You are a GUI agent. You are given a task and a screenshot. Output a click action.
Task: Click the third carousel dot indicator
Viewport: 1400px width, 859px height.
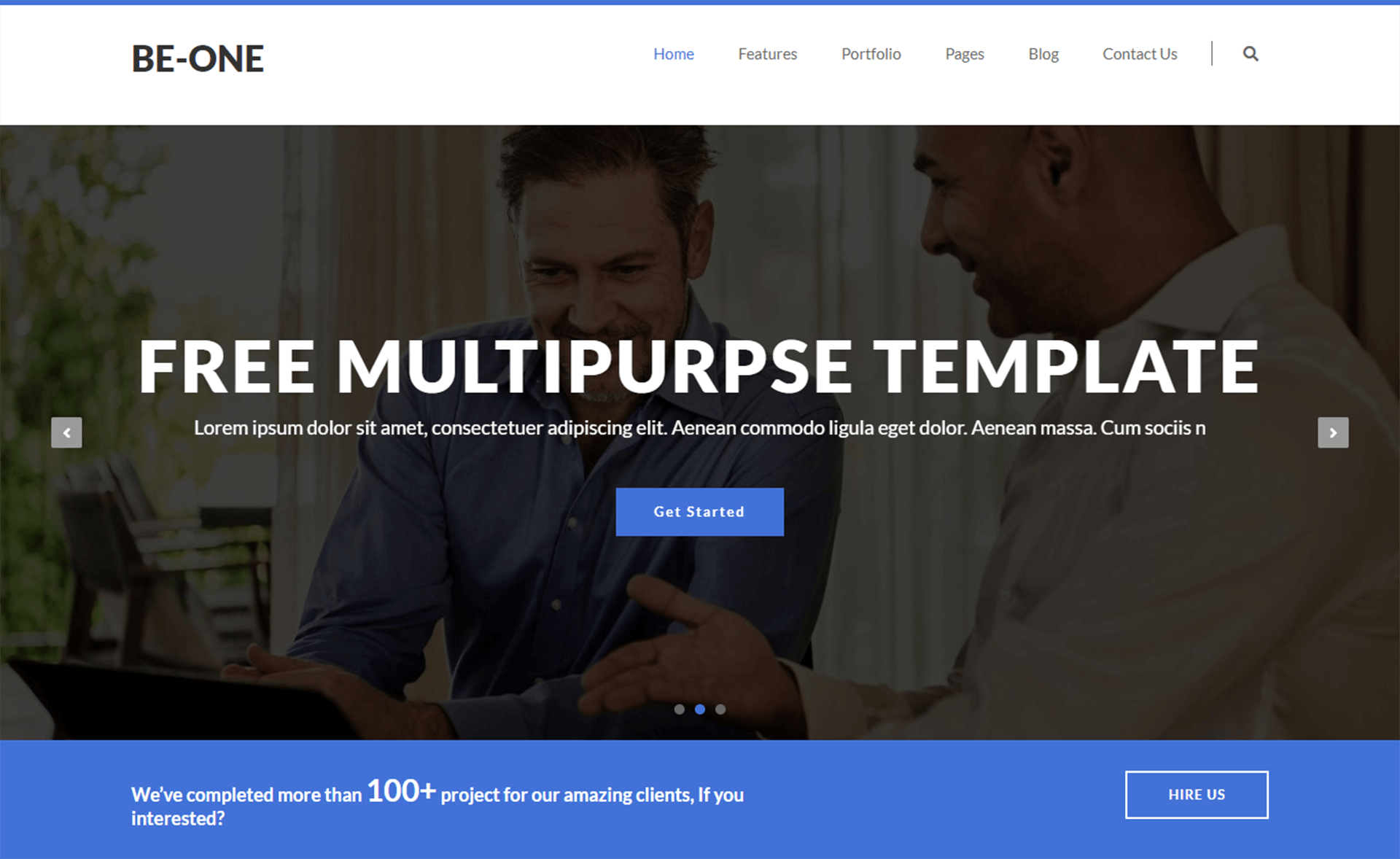tap(719, 709)
